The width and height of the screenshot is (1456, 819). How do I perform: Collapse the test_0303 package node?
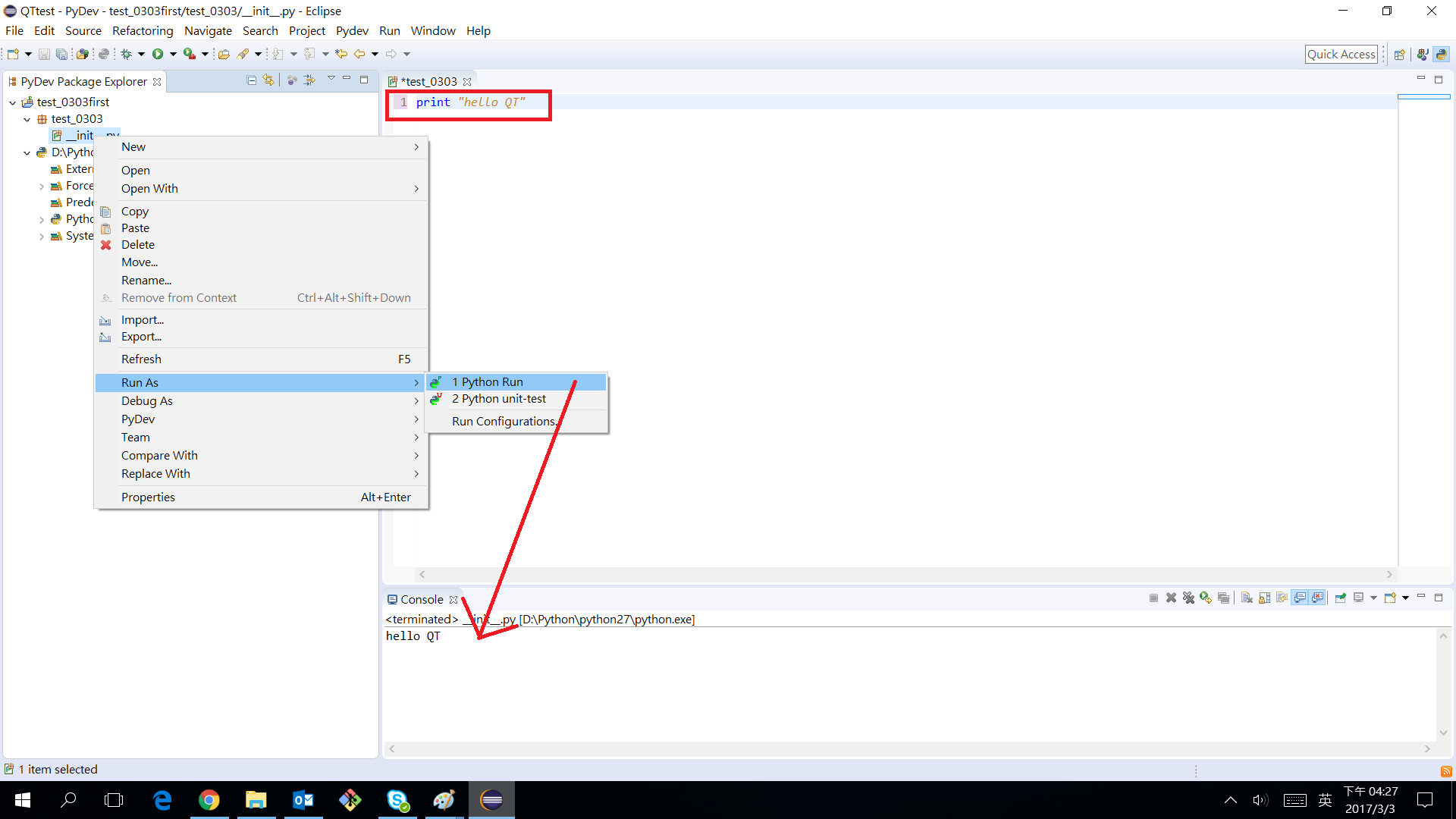point(27,119)
